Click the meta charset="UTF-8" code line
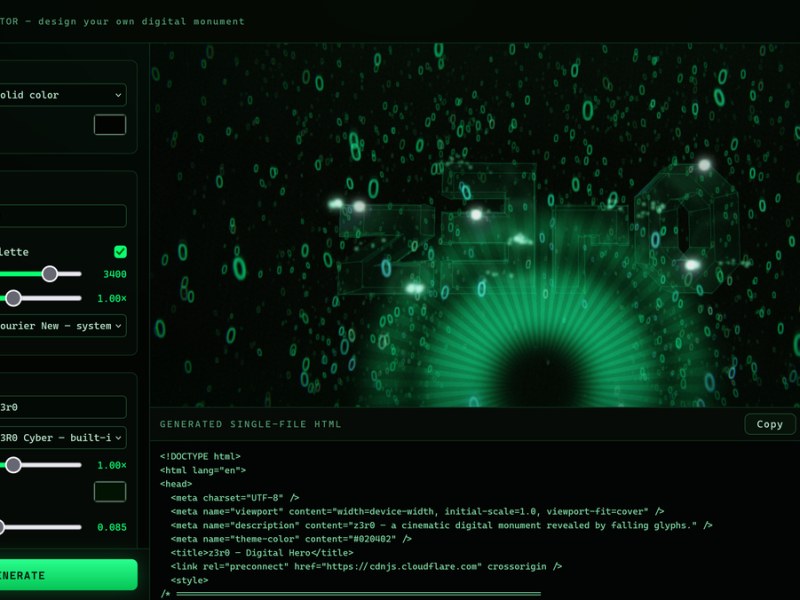Screen dimensions: 800x600 pos(235,497)
